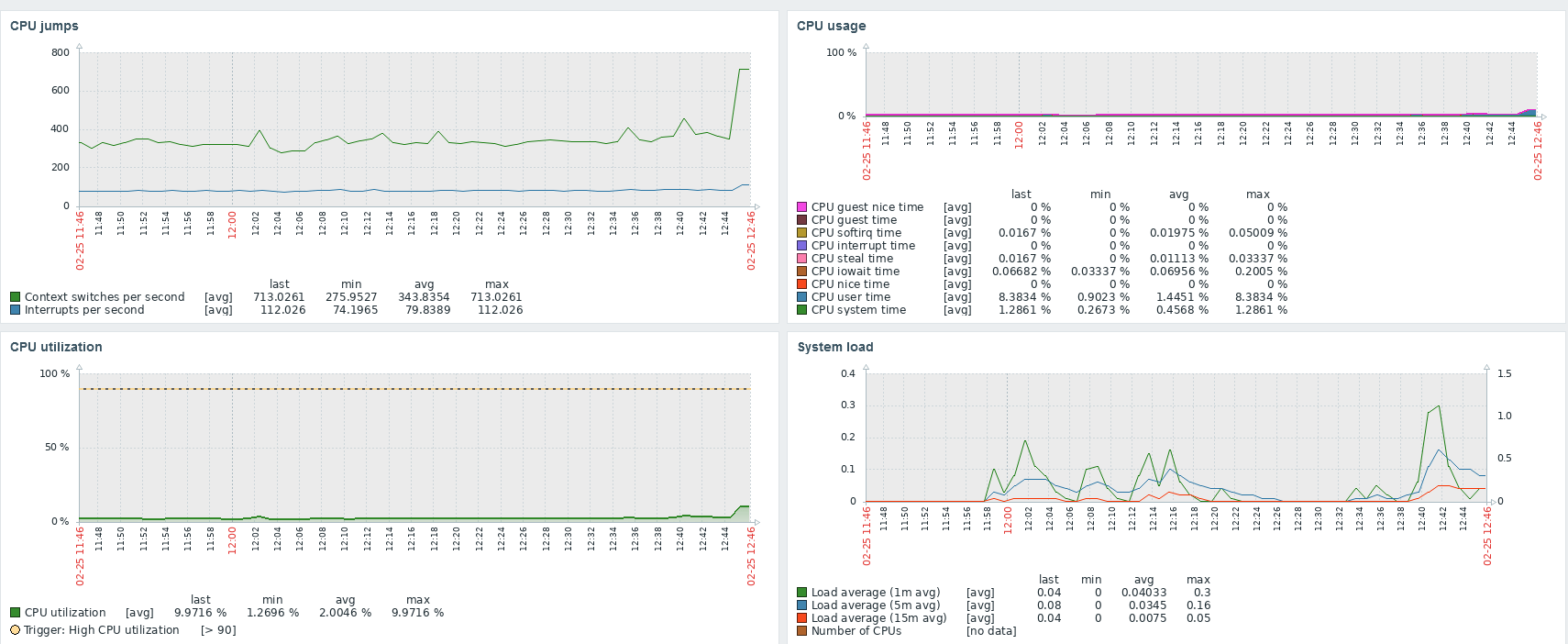1568x644 pixels.
Task: Click the CPU utilization widget title
Action: click(x=56, y=347)
